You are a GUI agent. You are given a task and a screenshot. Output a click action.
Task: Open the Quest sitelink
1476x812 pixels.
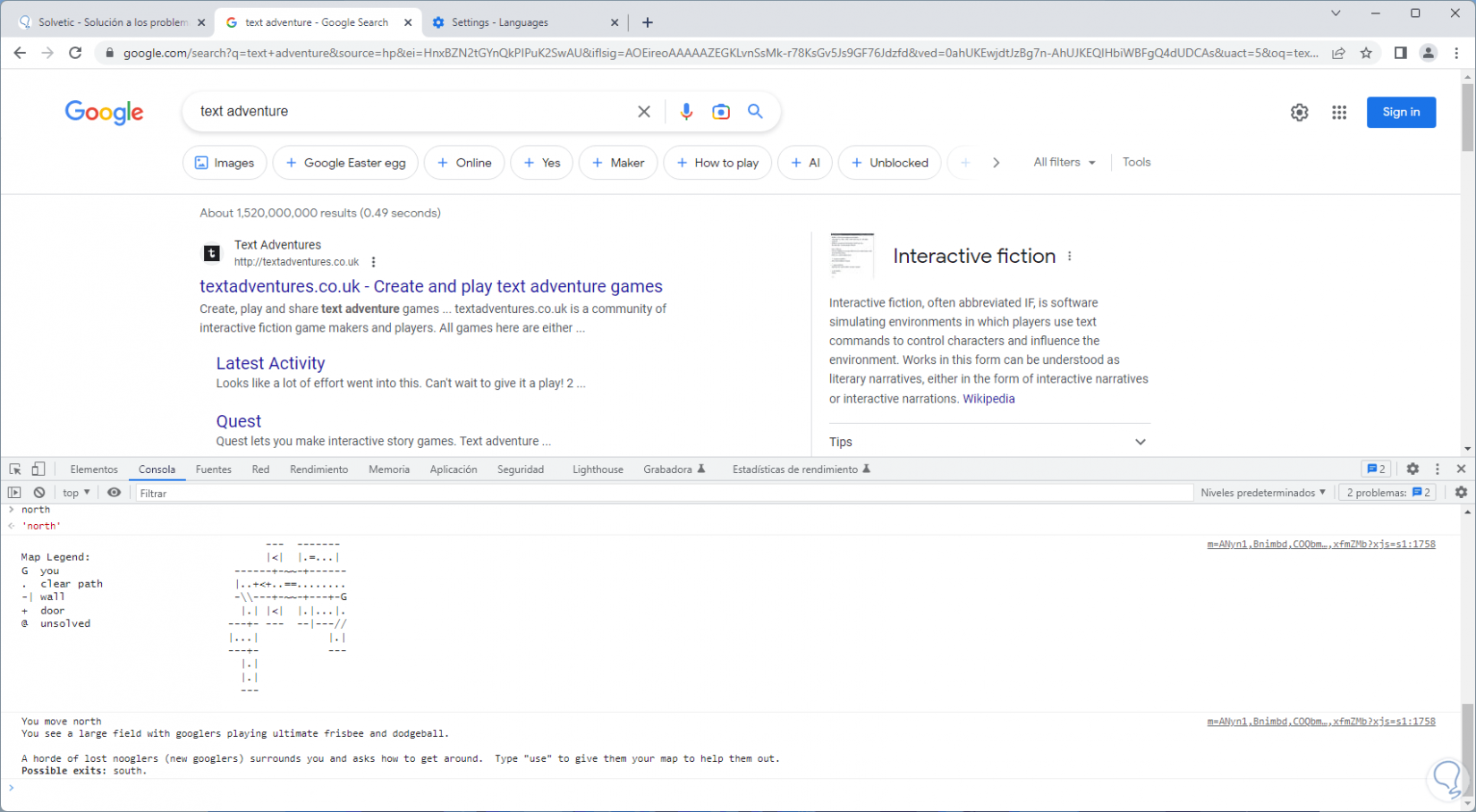(x=239, y=421)
